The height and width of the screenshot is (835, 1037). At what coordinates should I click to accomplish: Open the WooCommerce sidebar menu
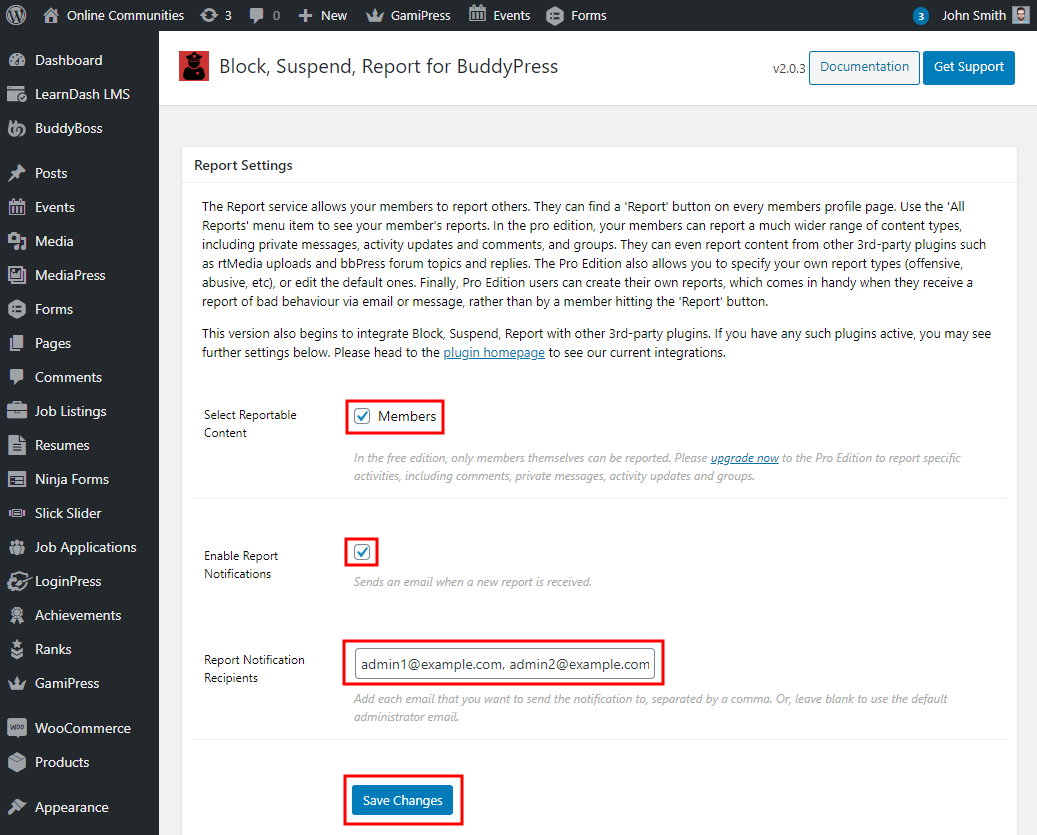pos(80,727)
